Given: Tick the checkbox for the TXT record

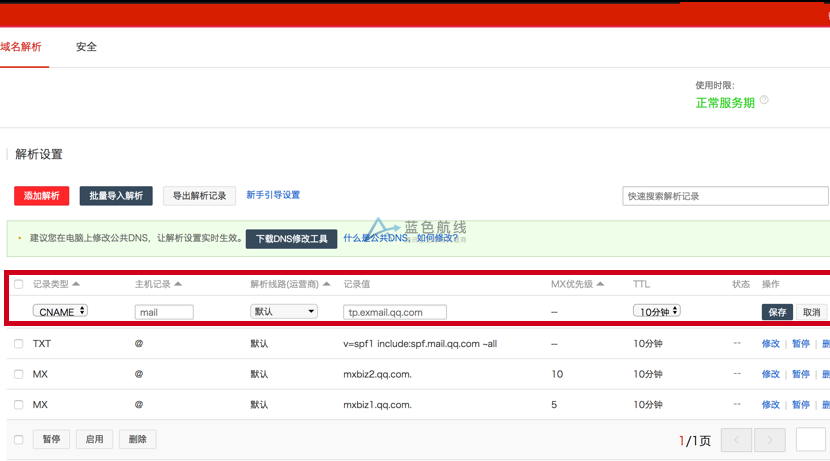Looking at the screenshot, I should point(19,344).
